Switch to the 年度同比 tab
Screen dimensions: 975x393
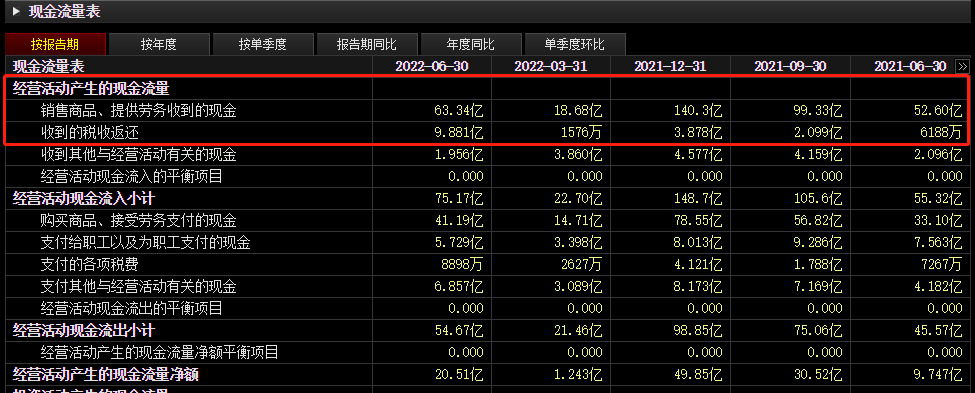coord(470,44)
